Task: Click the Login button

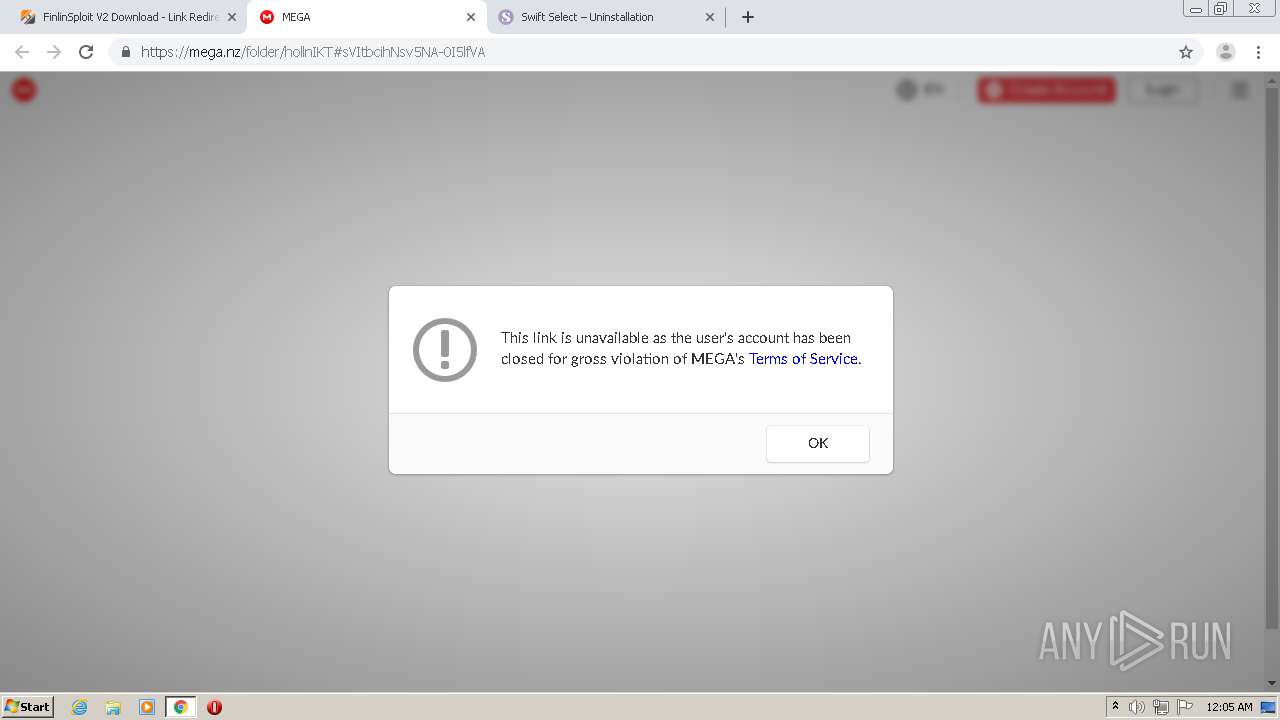Action: (1162, 90)
